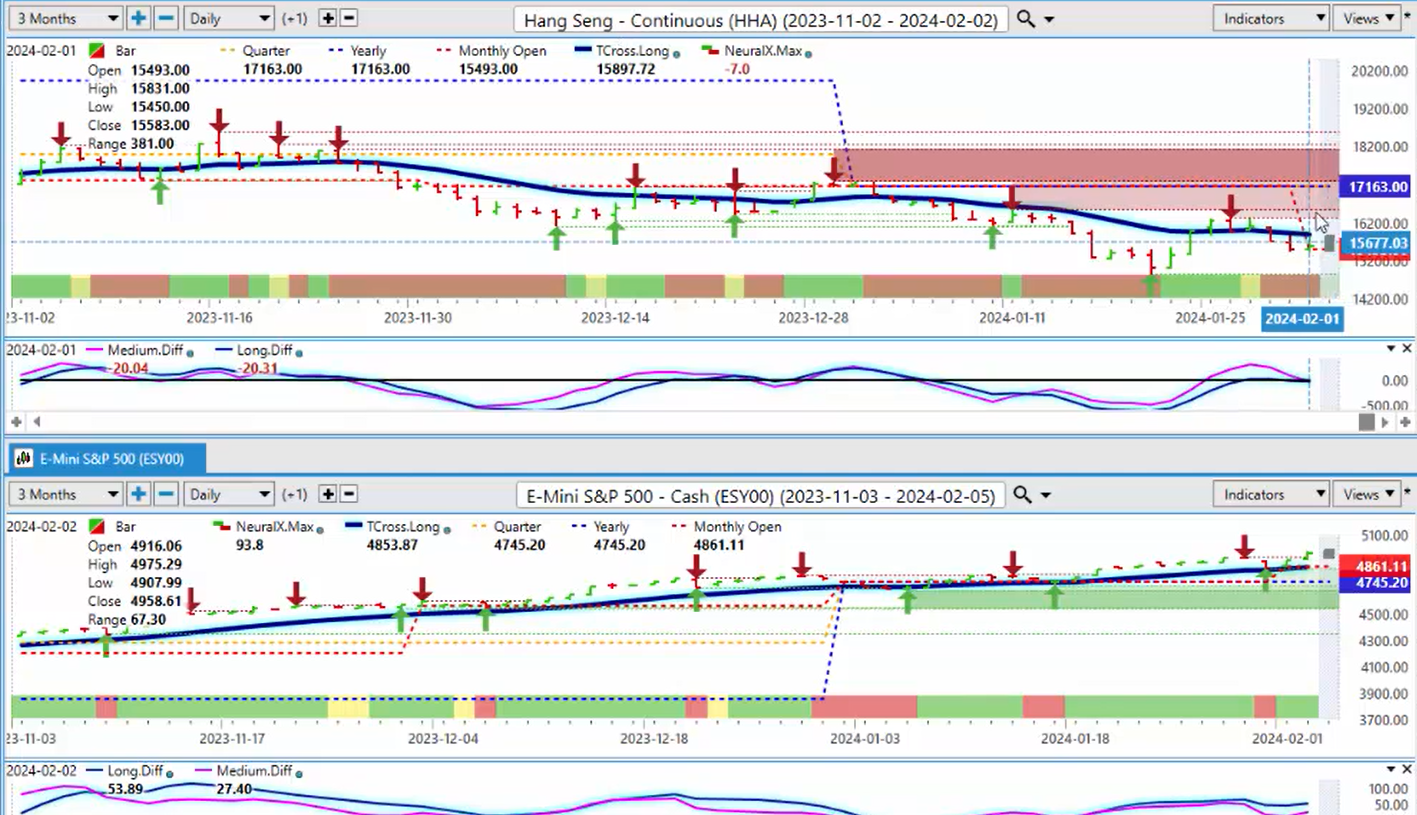This screenshot has height=815, width=1417.
Task: Expand E-Mini subpanel options arrow
Action: click(1390, 768)
